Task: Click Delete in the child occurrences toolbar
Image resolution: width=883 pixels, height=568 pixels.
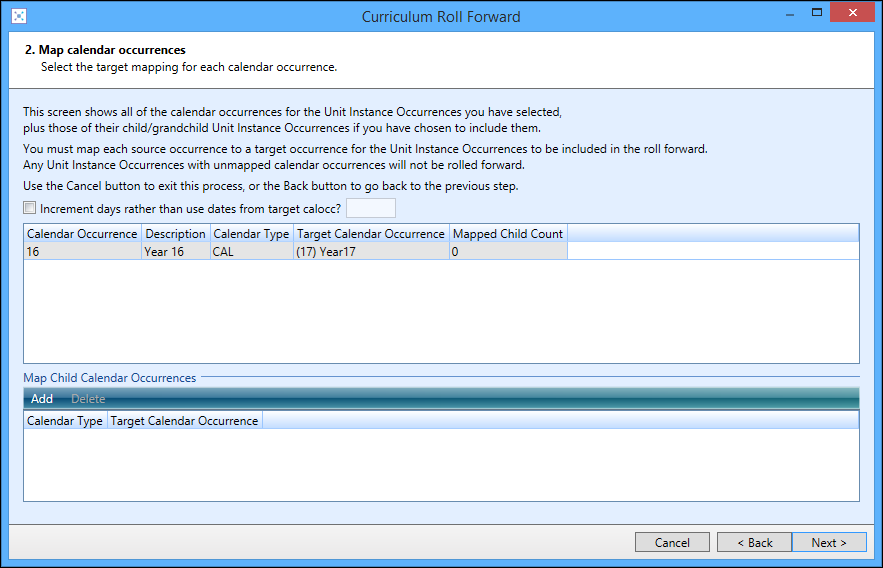Action: click(x=88, y=399)
